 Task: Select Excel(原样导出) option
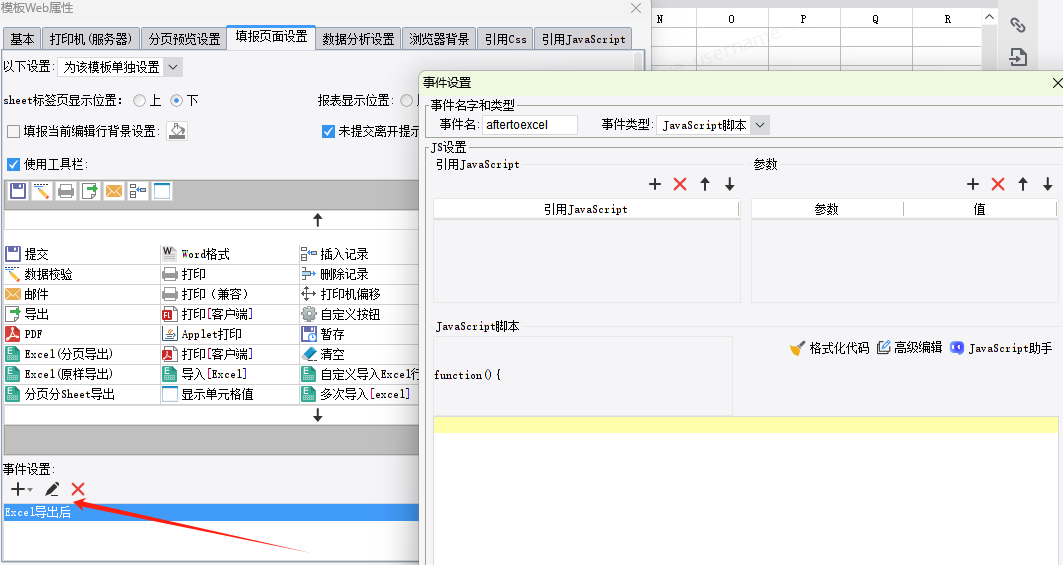(x=59, y=374)
